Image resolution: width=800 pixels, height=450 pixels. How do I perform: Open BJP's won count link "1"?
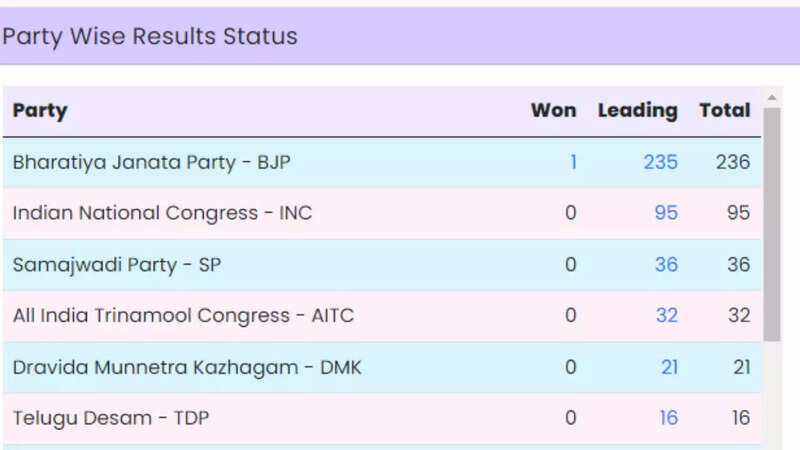(573, 162)
